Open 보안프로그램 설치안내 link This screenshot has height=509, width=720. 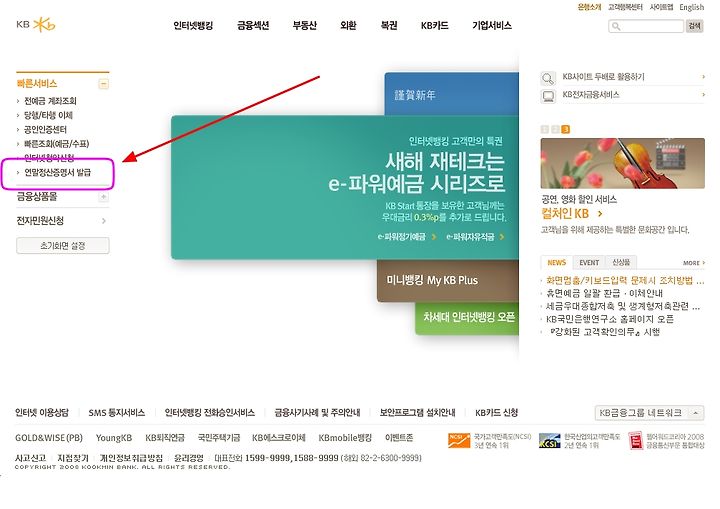point(417,413)
